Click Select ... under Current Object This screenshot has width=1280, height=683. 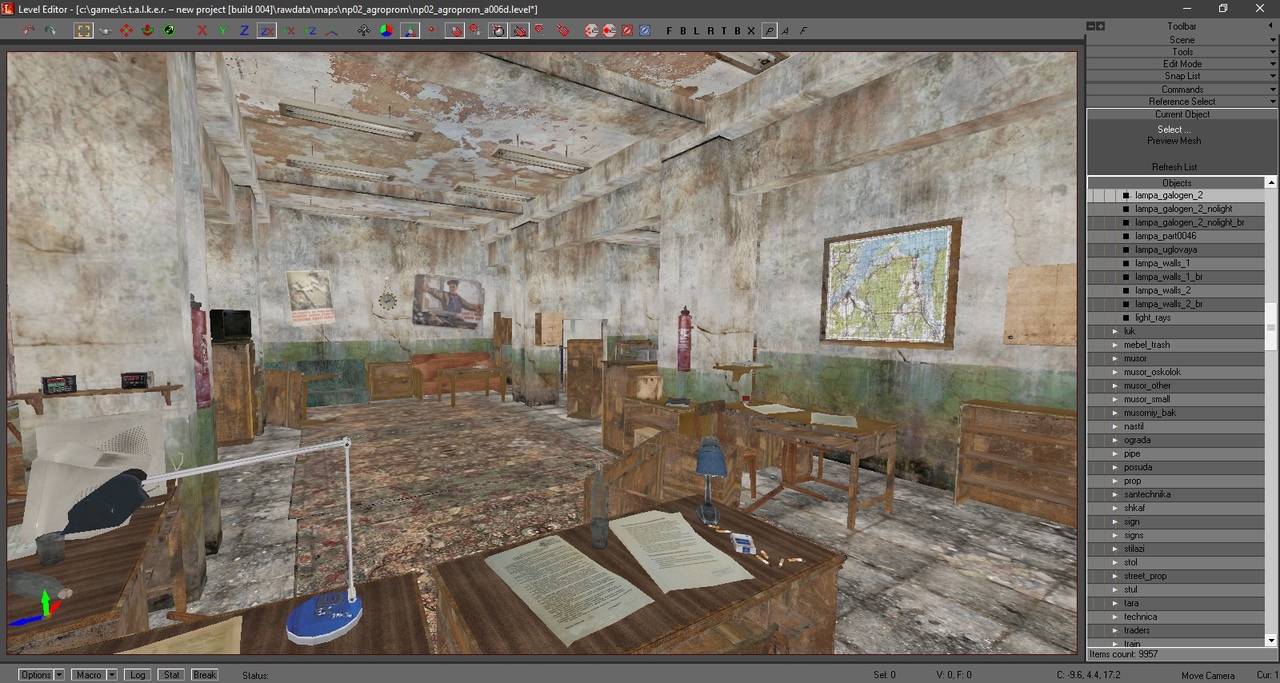1174,129
